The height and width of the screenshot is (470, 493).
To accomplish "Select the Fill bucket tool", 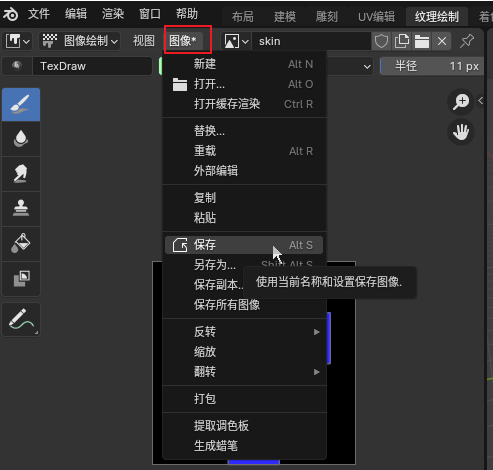I will pyautogui.click(x=21, y=244).
